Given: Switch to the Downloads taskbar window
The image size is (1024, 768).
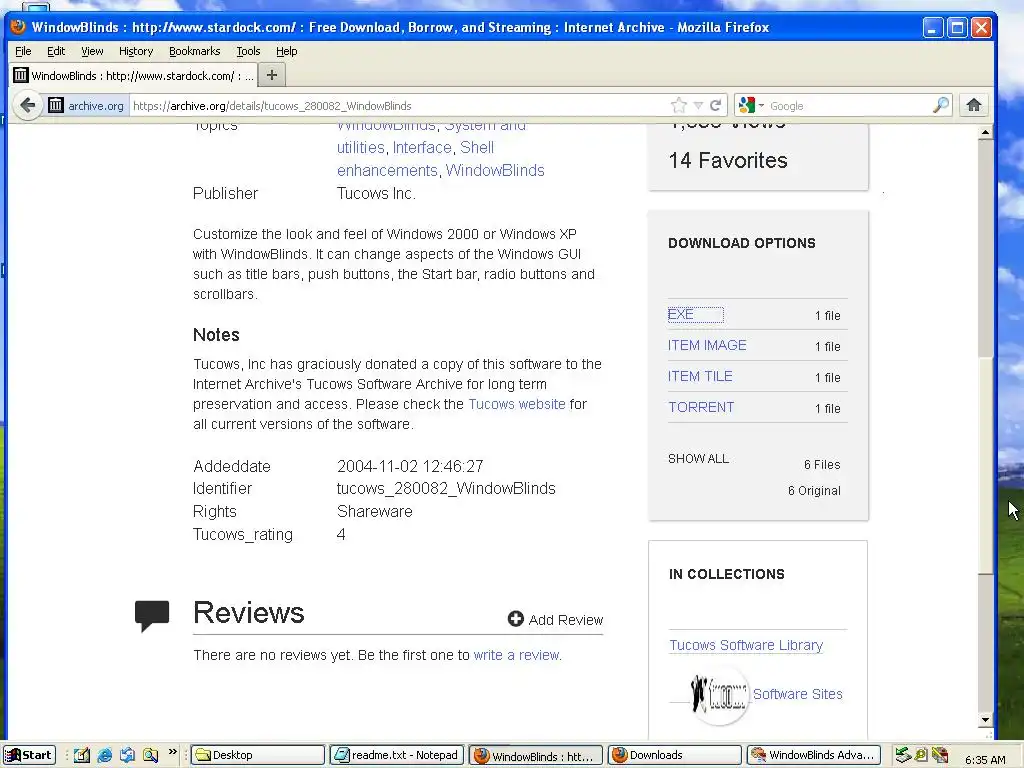Looking at the screenshot, I should click(x=675, y=756).
